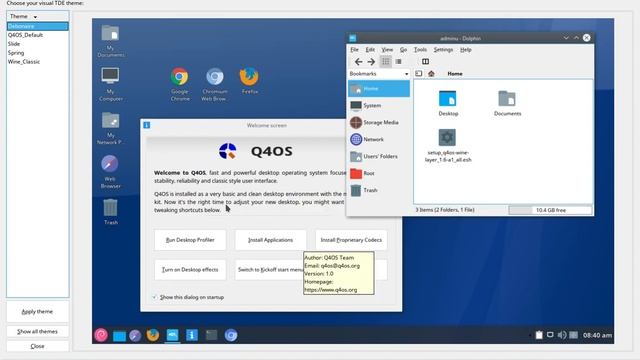Open the Edit menu in Dolphin

coord(370,50)
